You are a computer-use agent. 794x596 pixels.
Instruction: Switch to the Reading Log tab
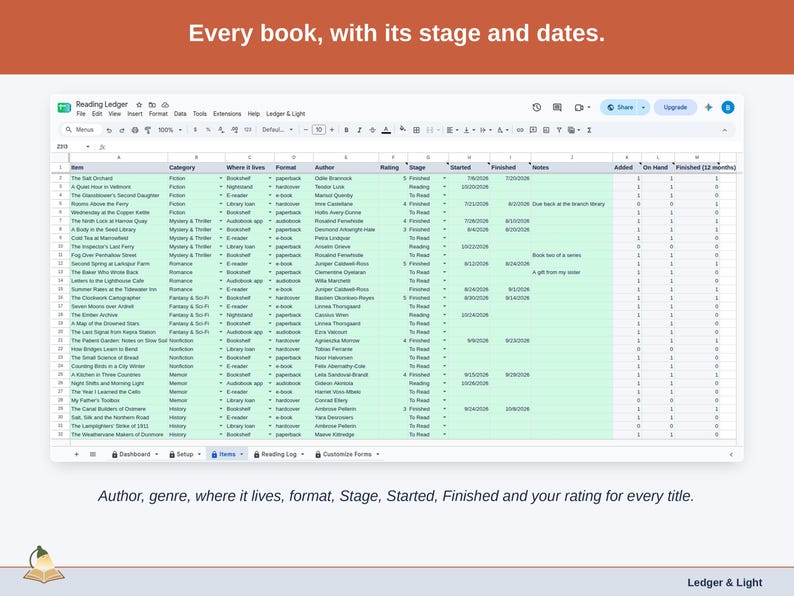[x=279, y=454]
